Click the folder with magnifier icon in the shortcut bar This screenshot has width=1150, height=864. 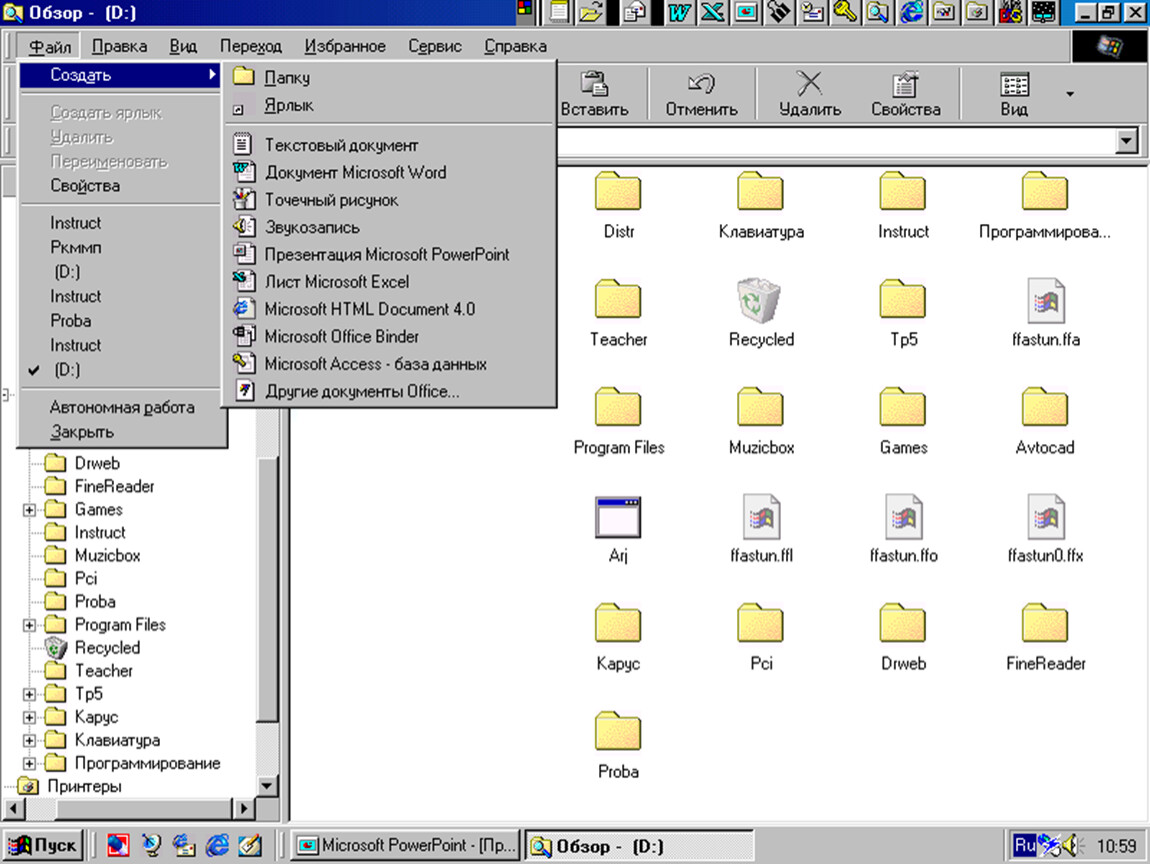click(x=878, y=12)
